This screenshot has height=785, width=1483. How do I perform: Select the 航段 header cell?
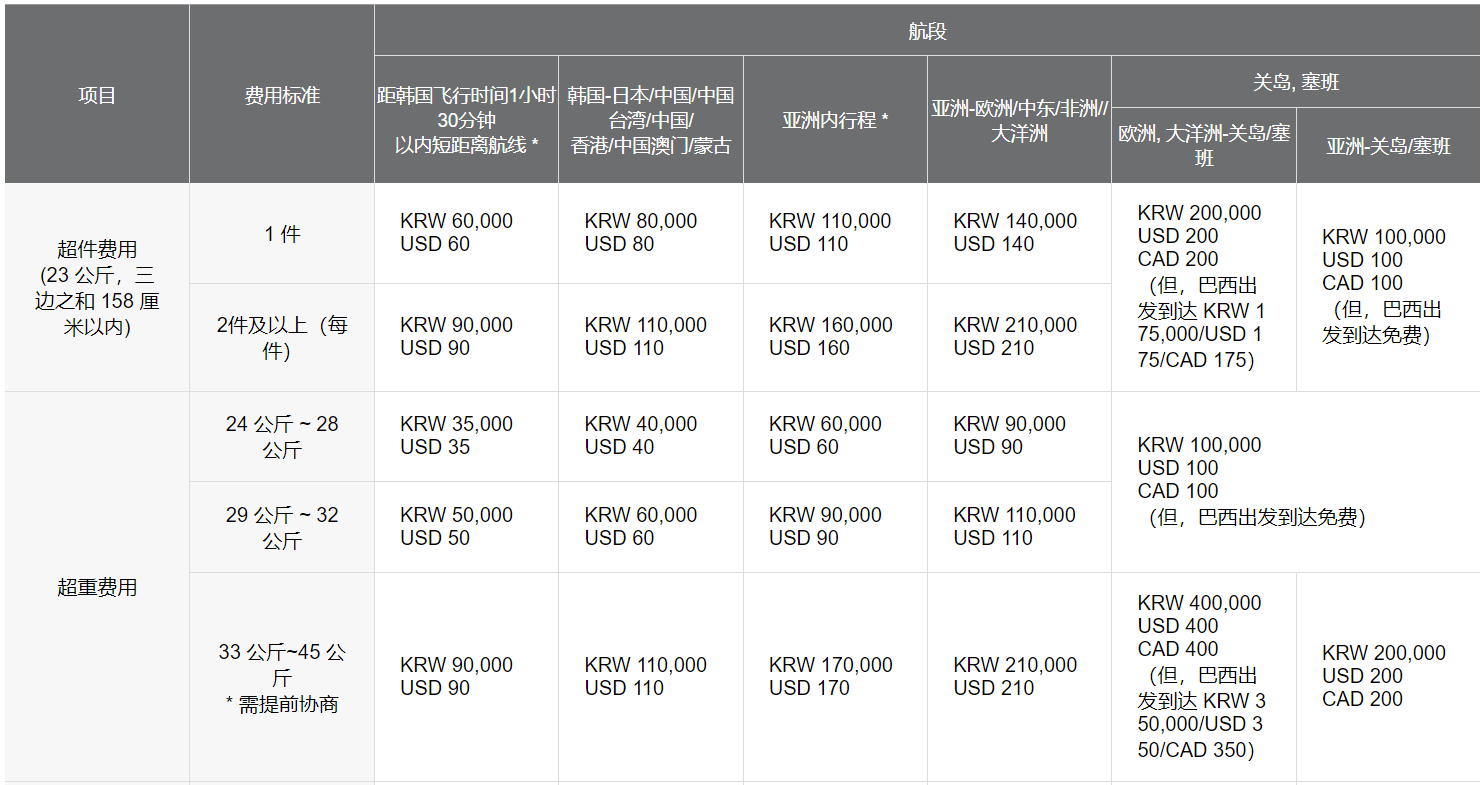pos(927,31)
